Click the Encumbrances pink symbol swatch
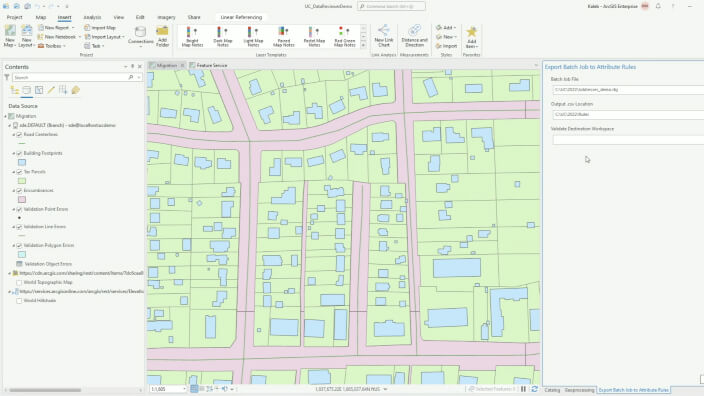 pyautogui.click(x=22, y=200)
